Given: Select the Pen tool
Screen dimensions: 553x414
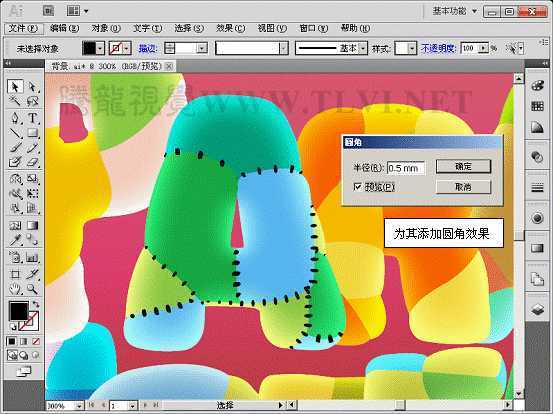Looking at the screenshot, I should click(15, 117).
